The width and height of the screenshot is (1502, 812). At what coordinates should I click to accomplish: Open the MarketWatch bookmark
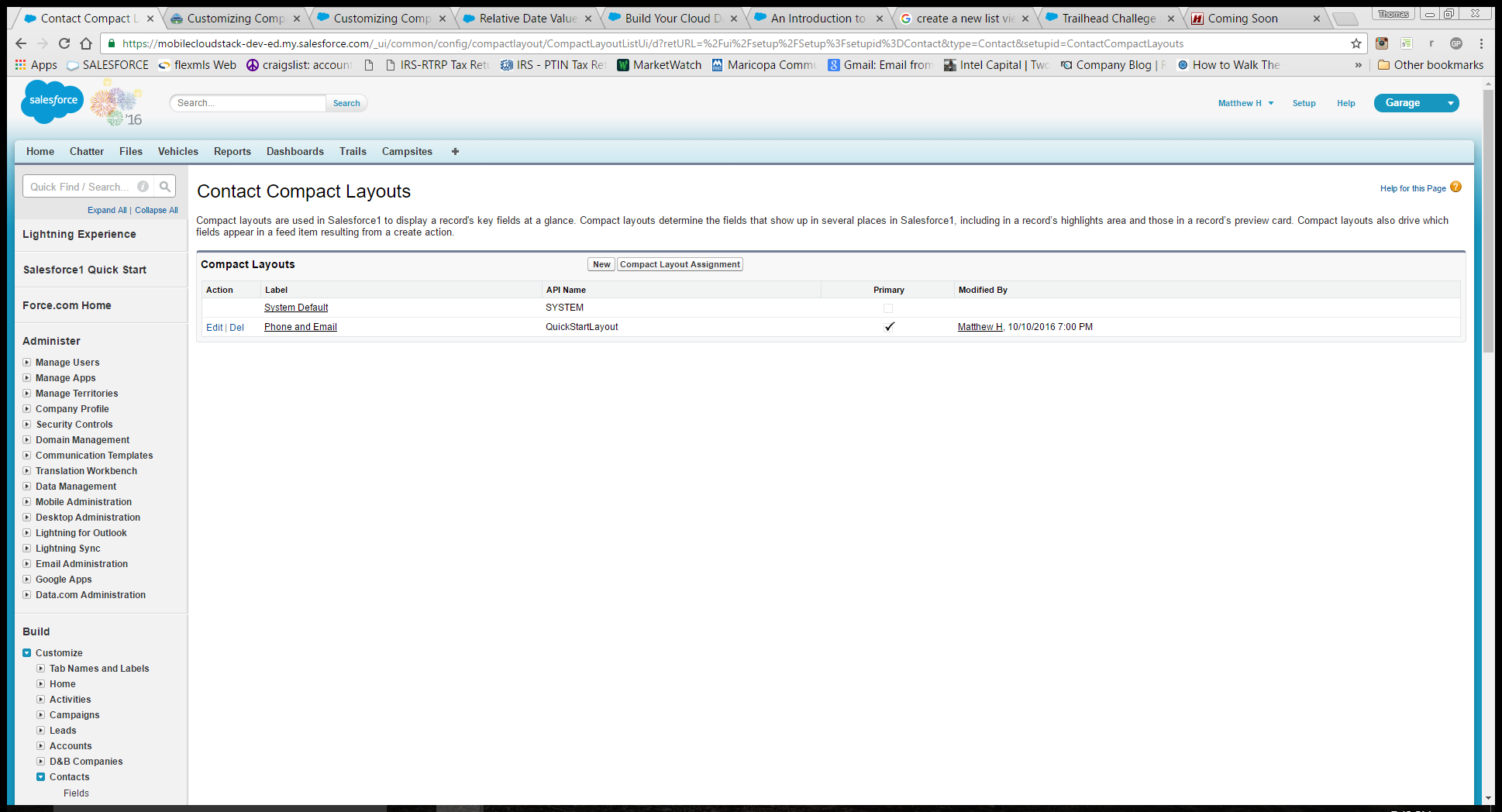point(660,65)
